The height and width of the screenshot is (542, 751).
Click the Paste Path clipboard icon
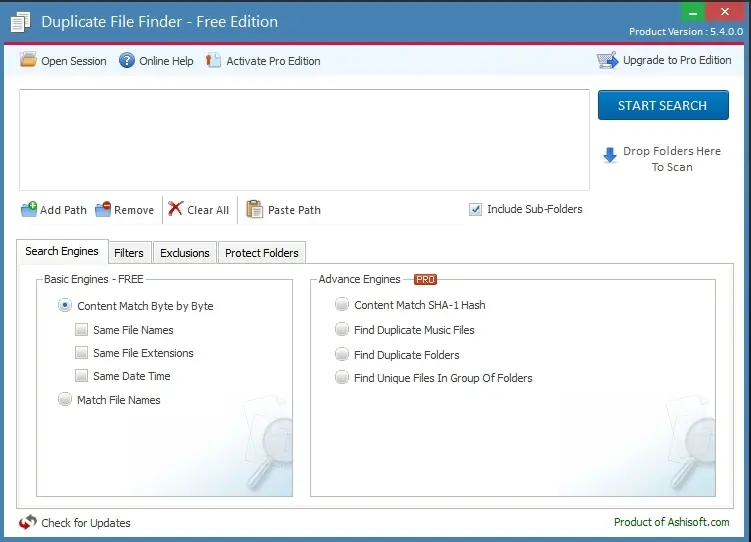[254, 209]
